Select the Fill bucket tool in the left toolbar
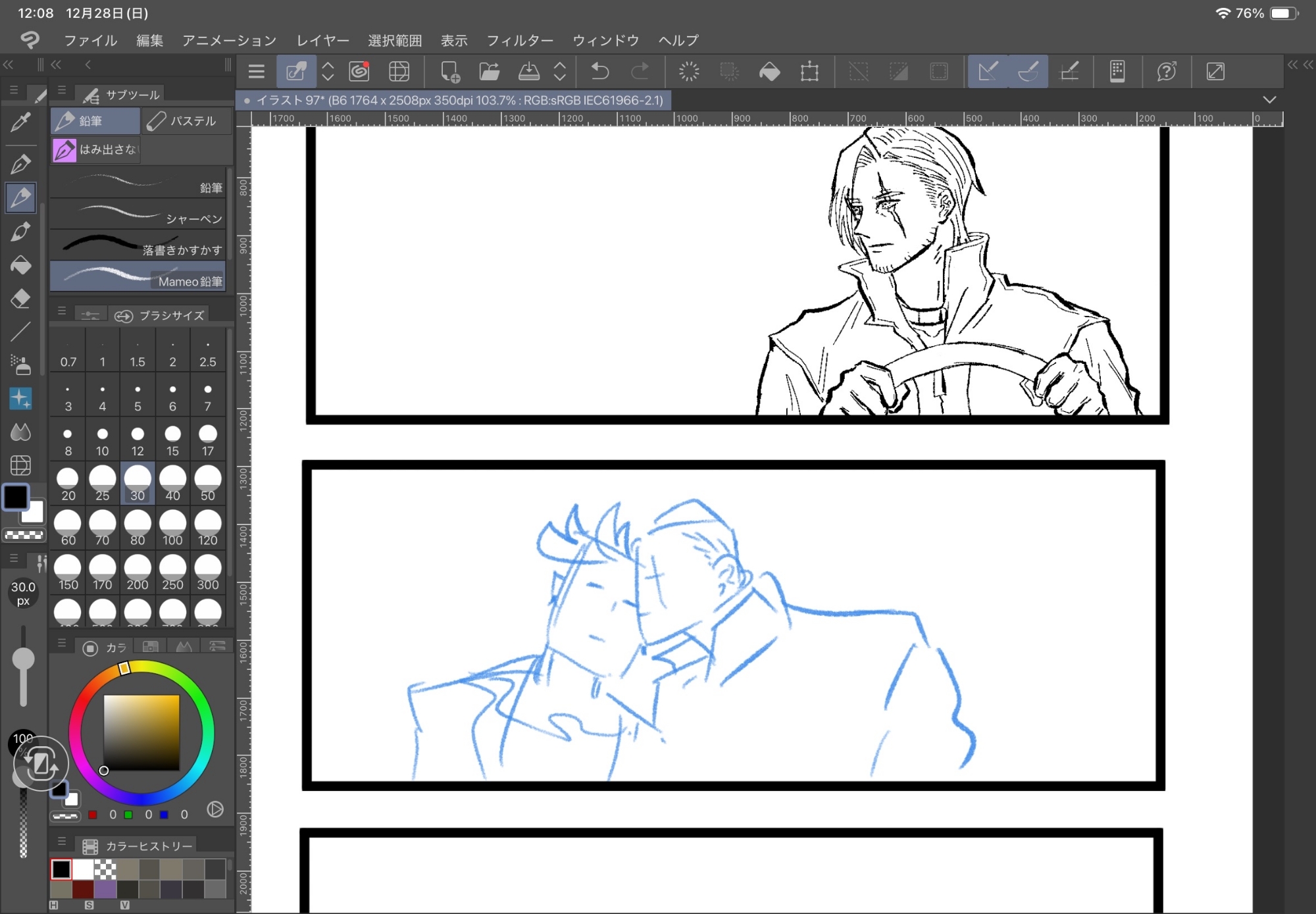 pos(20,265)
